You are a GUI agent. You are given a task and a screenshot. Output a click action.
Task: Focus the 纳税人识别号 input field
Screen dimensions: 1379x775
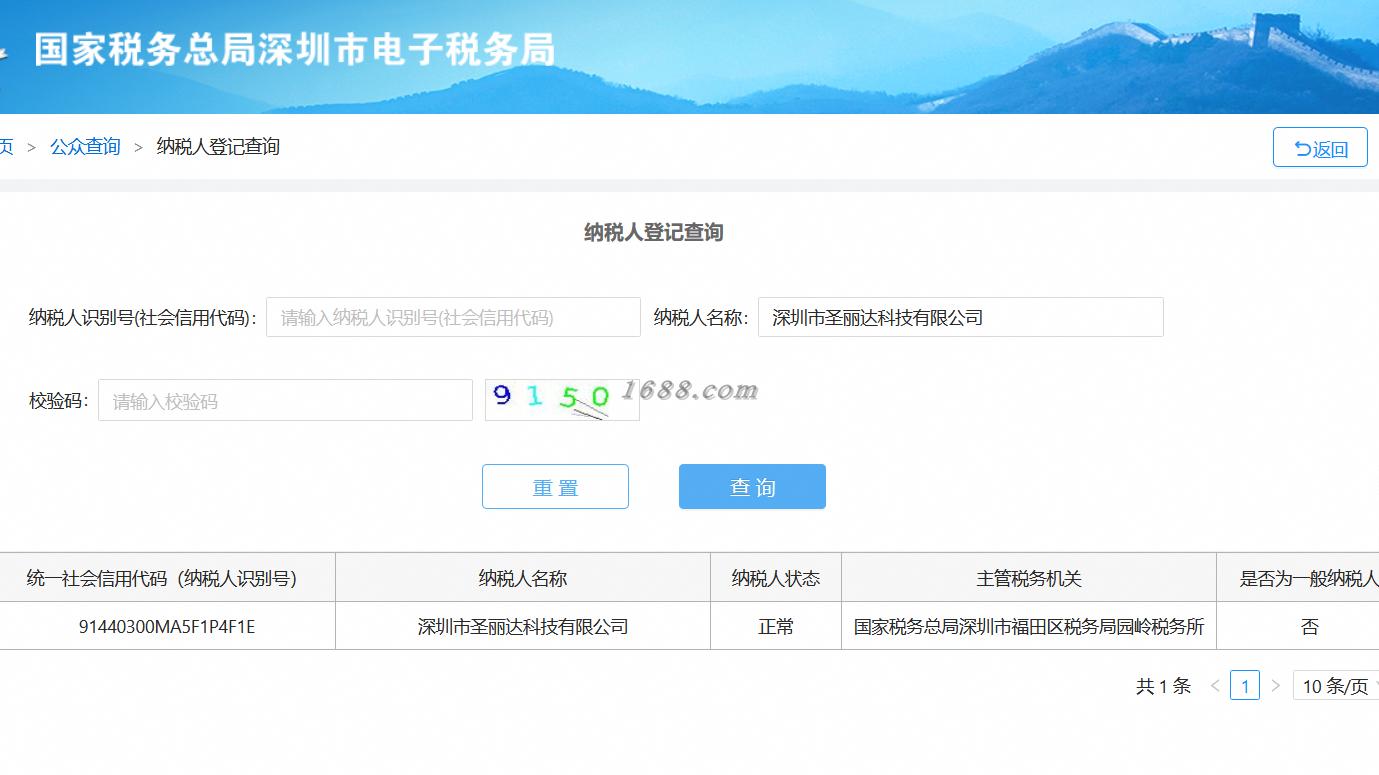point(453,317)
